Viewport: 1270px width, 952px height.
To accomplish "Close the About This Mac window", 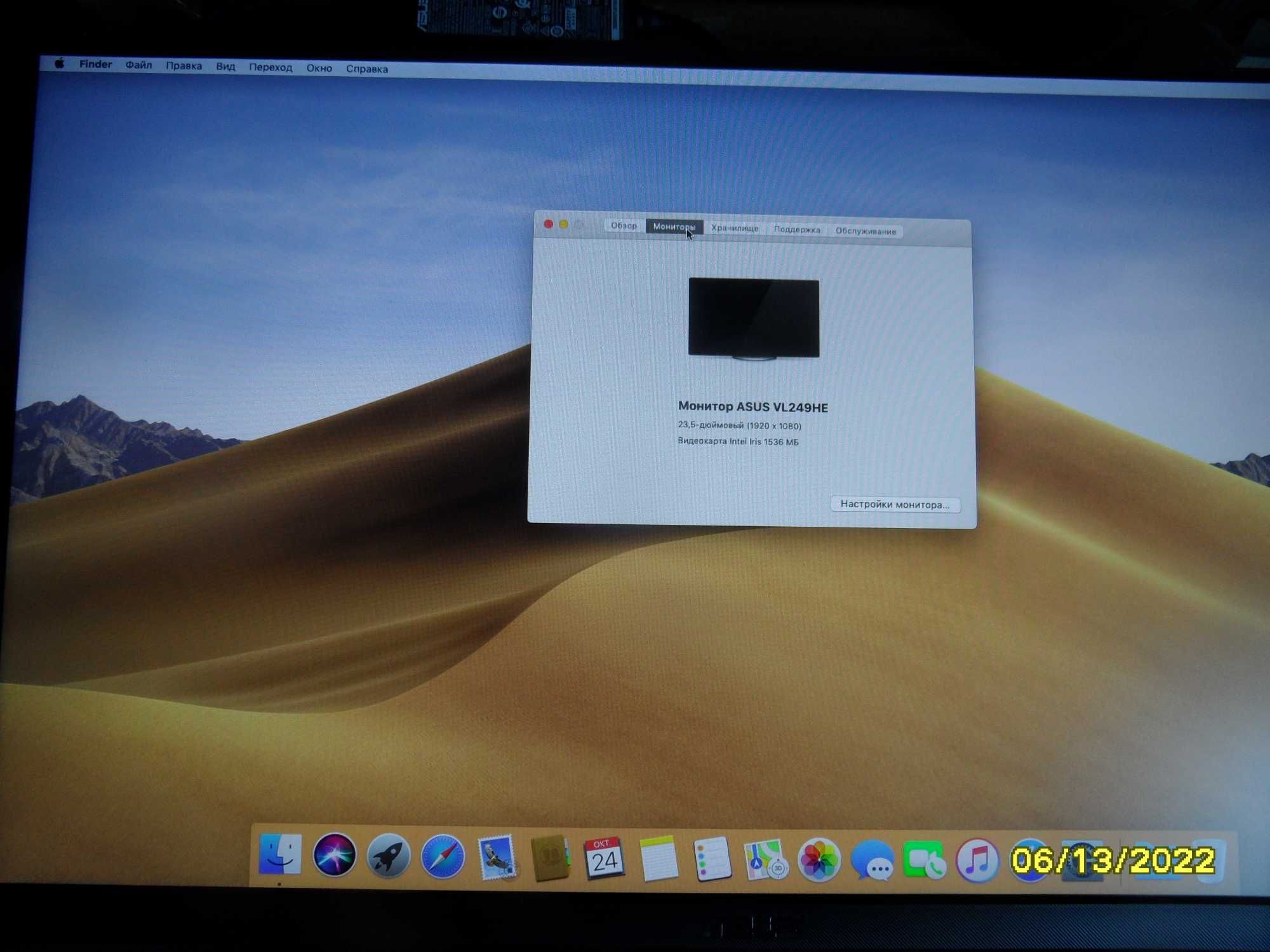I will click(x=549, y=224).
